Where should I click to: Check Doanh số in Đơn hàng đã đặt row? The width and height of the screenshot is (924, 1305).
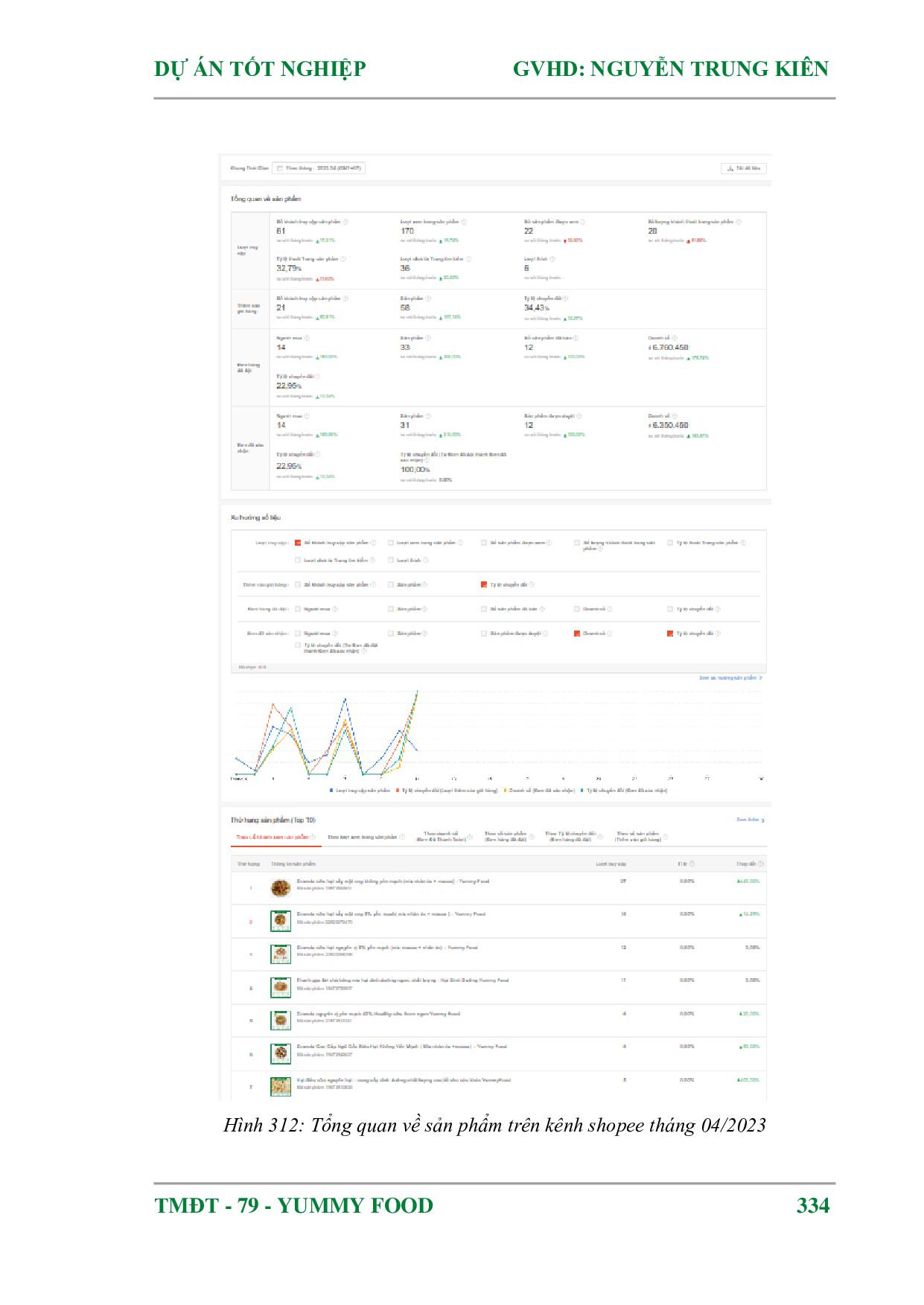click(x=577, y=609)
